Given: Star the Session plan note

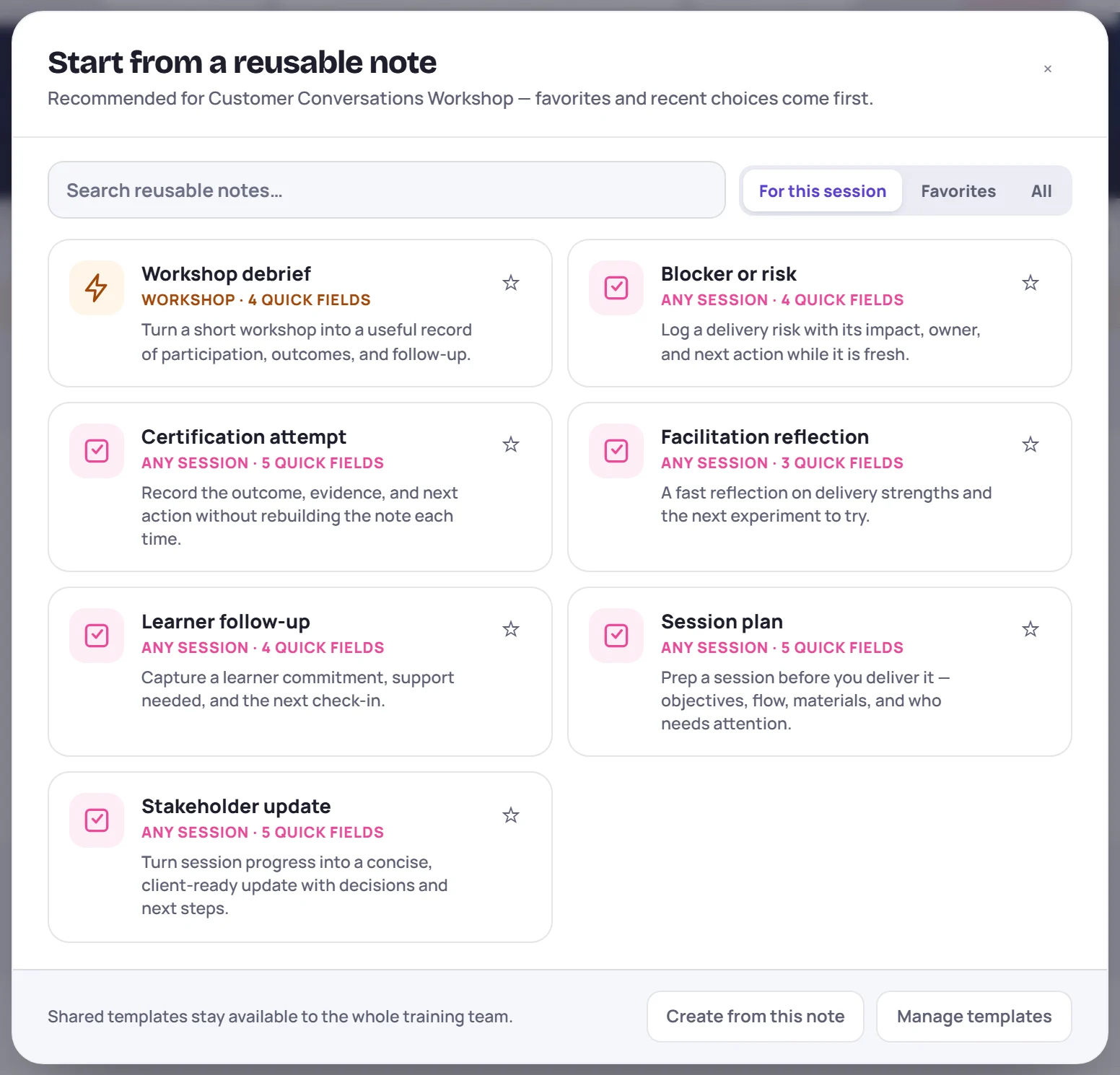Looking at the screenshot, I should coord(1031,629).
